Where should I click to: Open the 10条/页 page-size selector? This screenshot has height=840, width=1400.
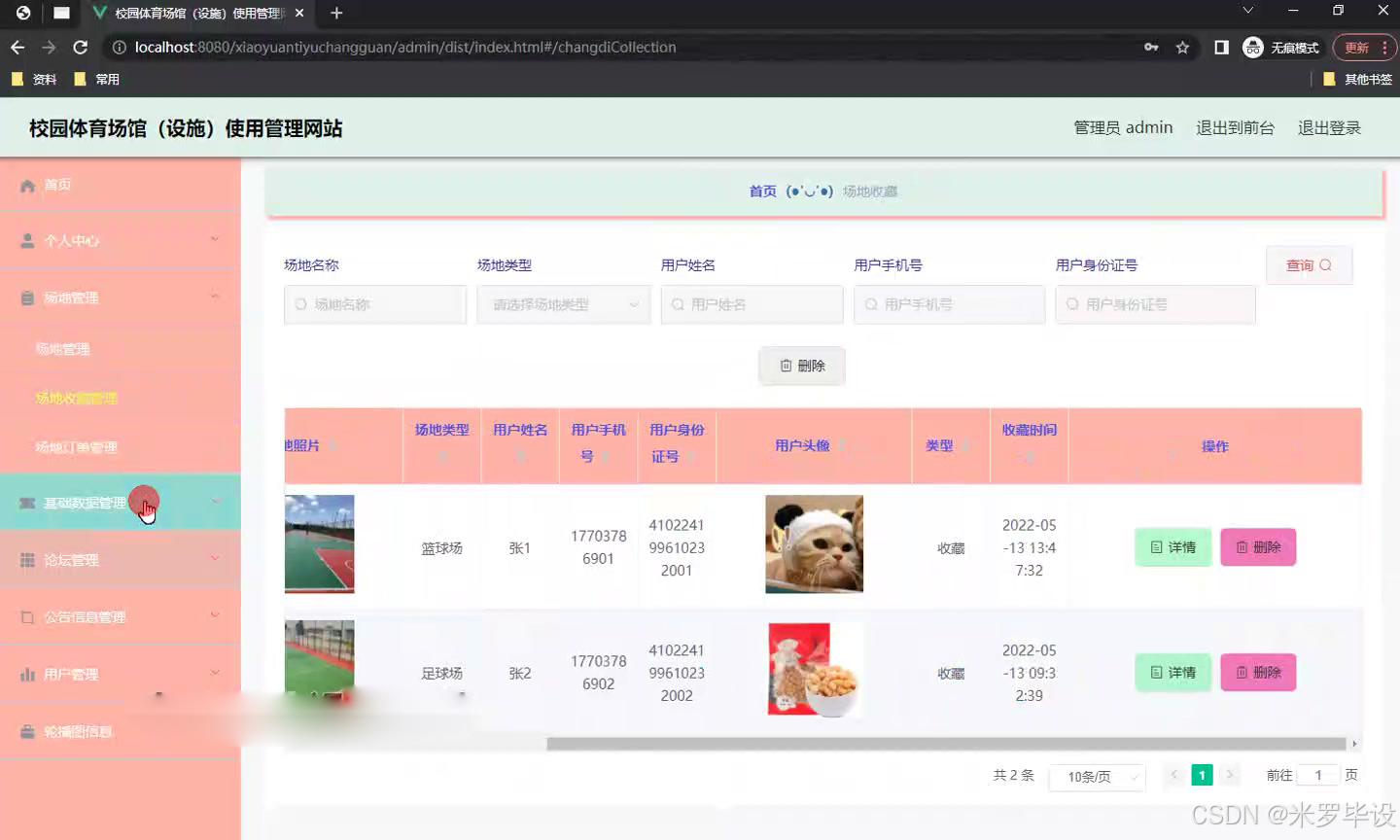1097,778
